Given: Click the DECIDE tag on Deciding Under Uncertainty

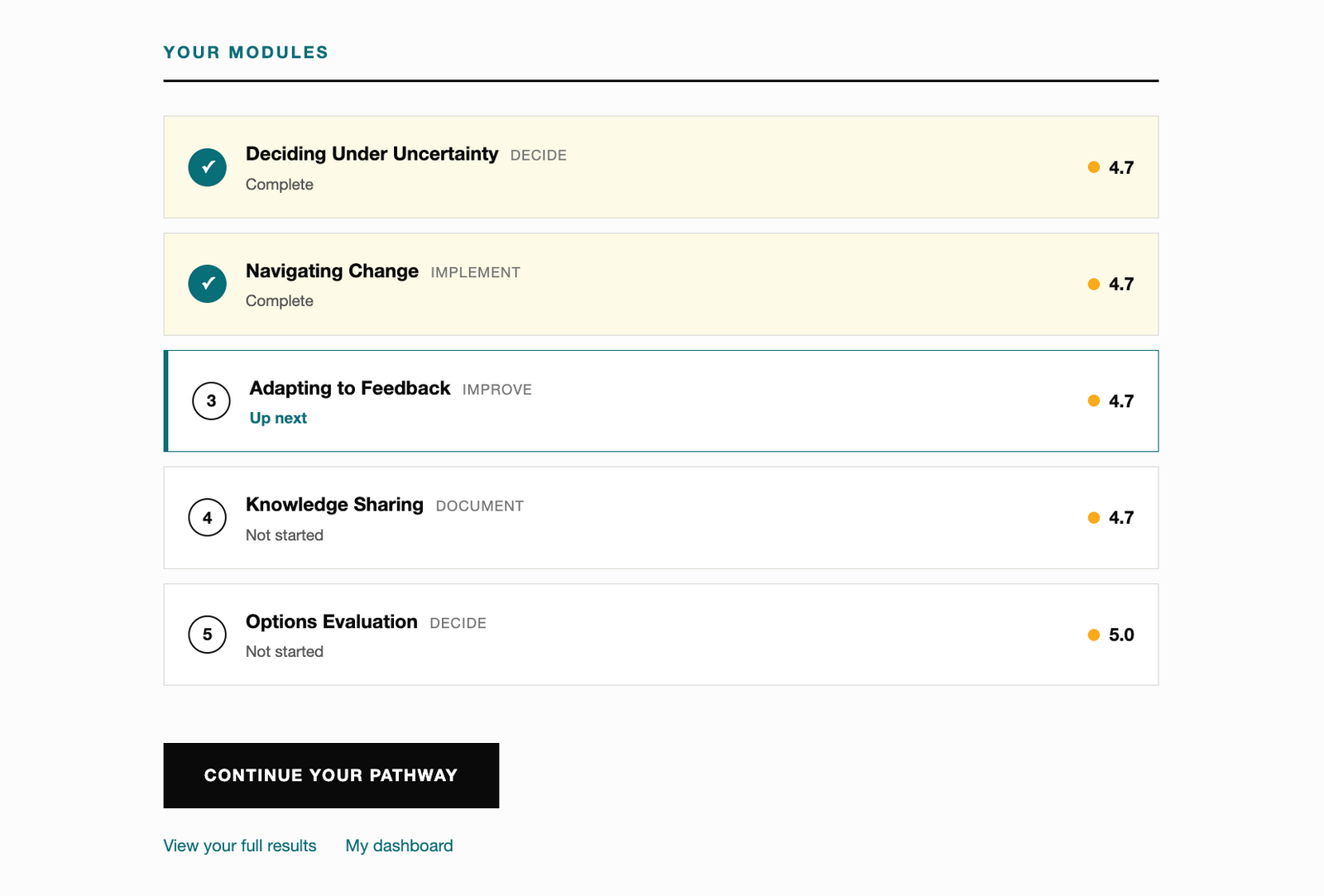Looking at the screenshot, I should pos(539,156).
